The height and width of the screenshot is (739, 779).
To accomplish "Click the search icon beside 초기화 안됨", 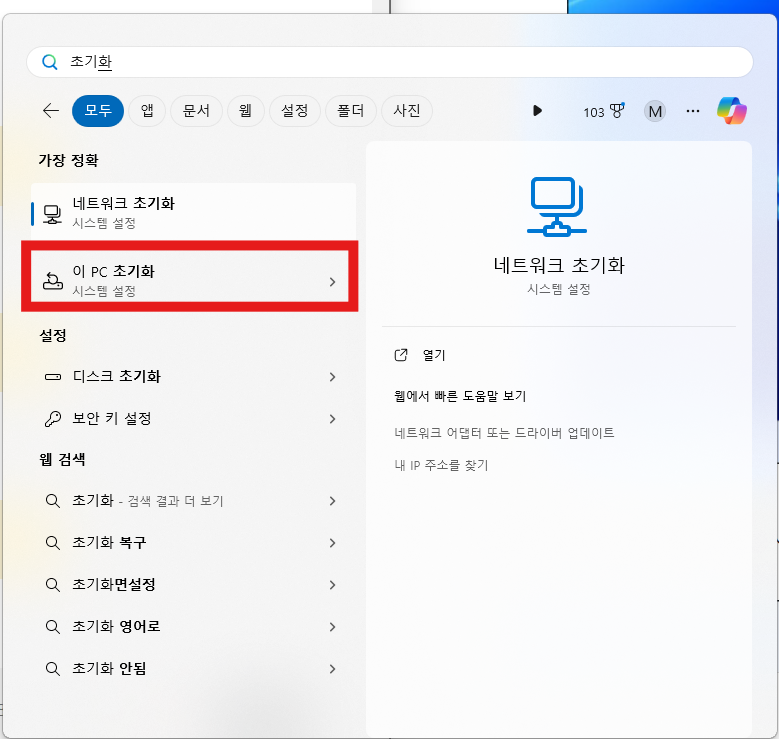I will coord(53,668).
